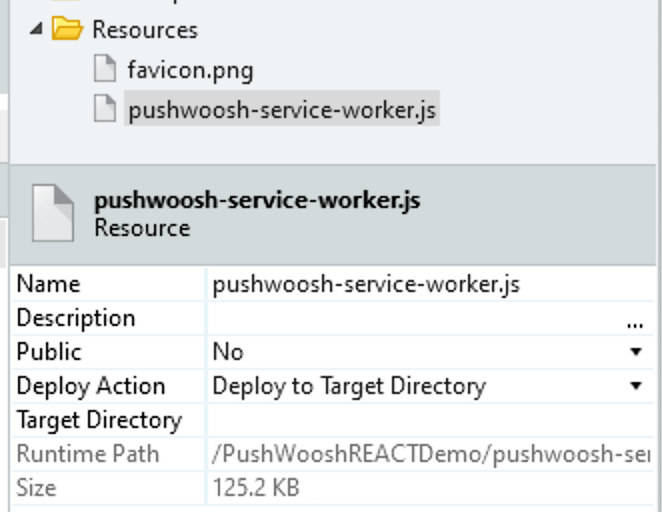Click the Public property label
The width and height of the screenshot is (662, 512).
[x=49, y=352]
